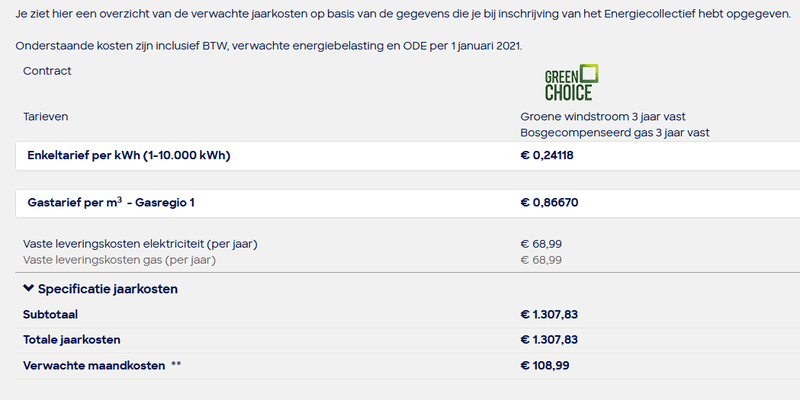Click the € 0,24118 electricity rate value
The image size is (800, 400).
(547, 156)
